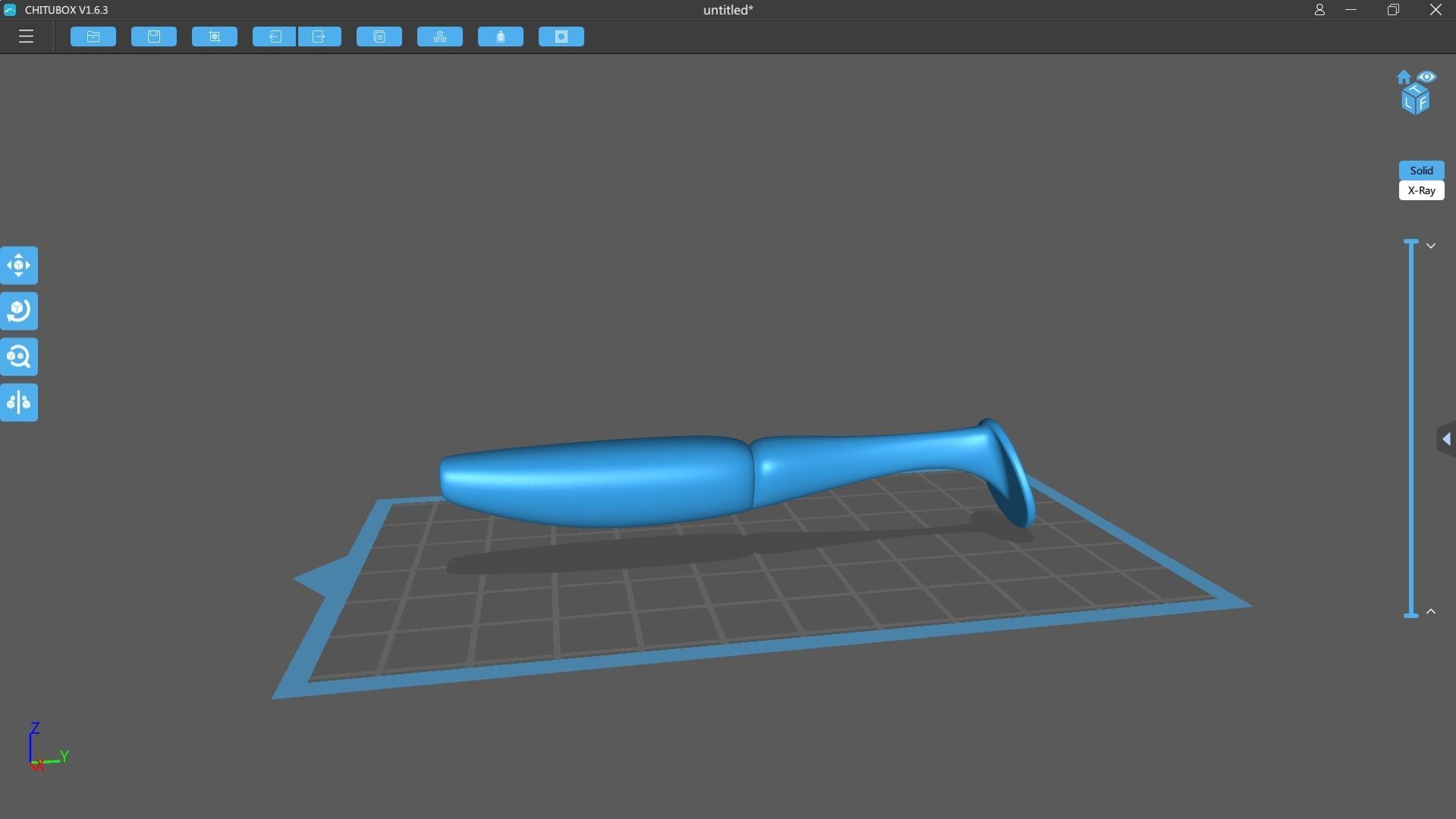The image size is (1456, 819).
Task: Click the XYZ axis indicator
Action: click(47, 748)
